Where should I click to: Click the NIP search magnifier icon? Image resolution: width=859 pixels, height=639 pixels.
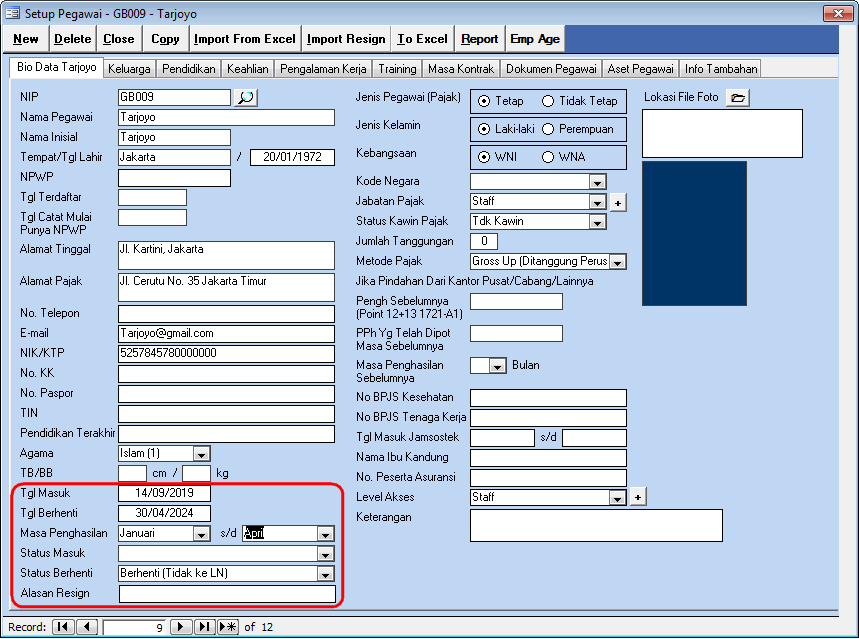point(245,97)
